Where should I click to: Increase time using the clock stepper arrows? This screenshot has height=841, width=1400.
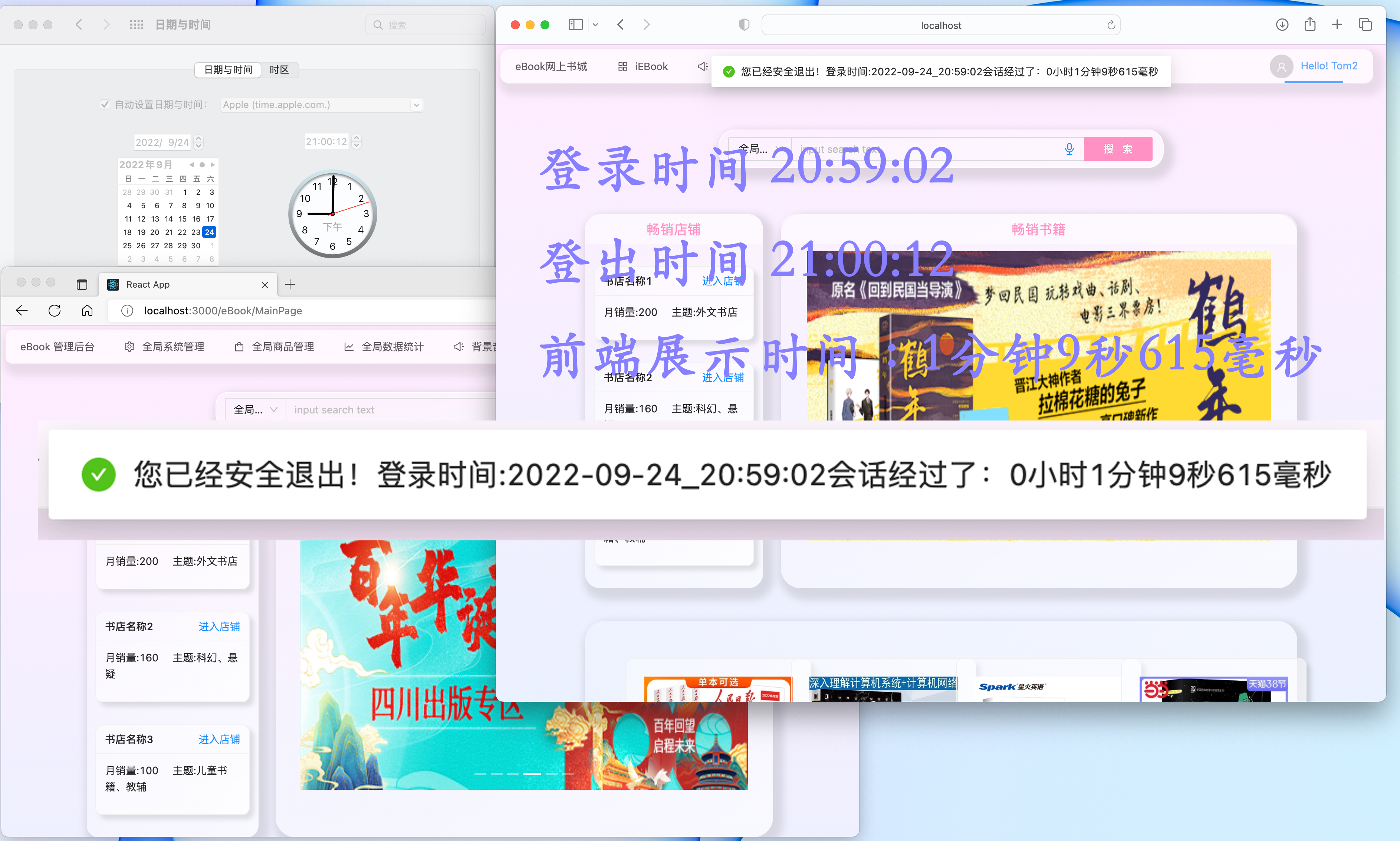(x=356, y=138)
